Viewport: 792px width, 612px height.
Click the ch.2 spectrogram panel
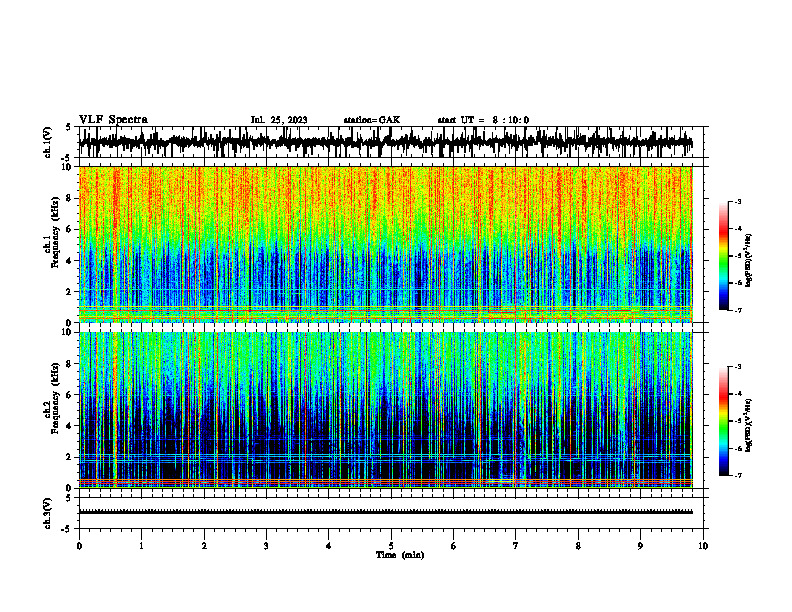tap(385, 410)
